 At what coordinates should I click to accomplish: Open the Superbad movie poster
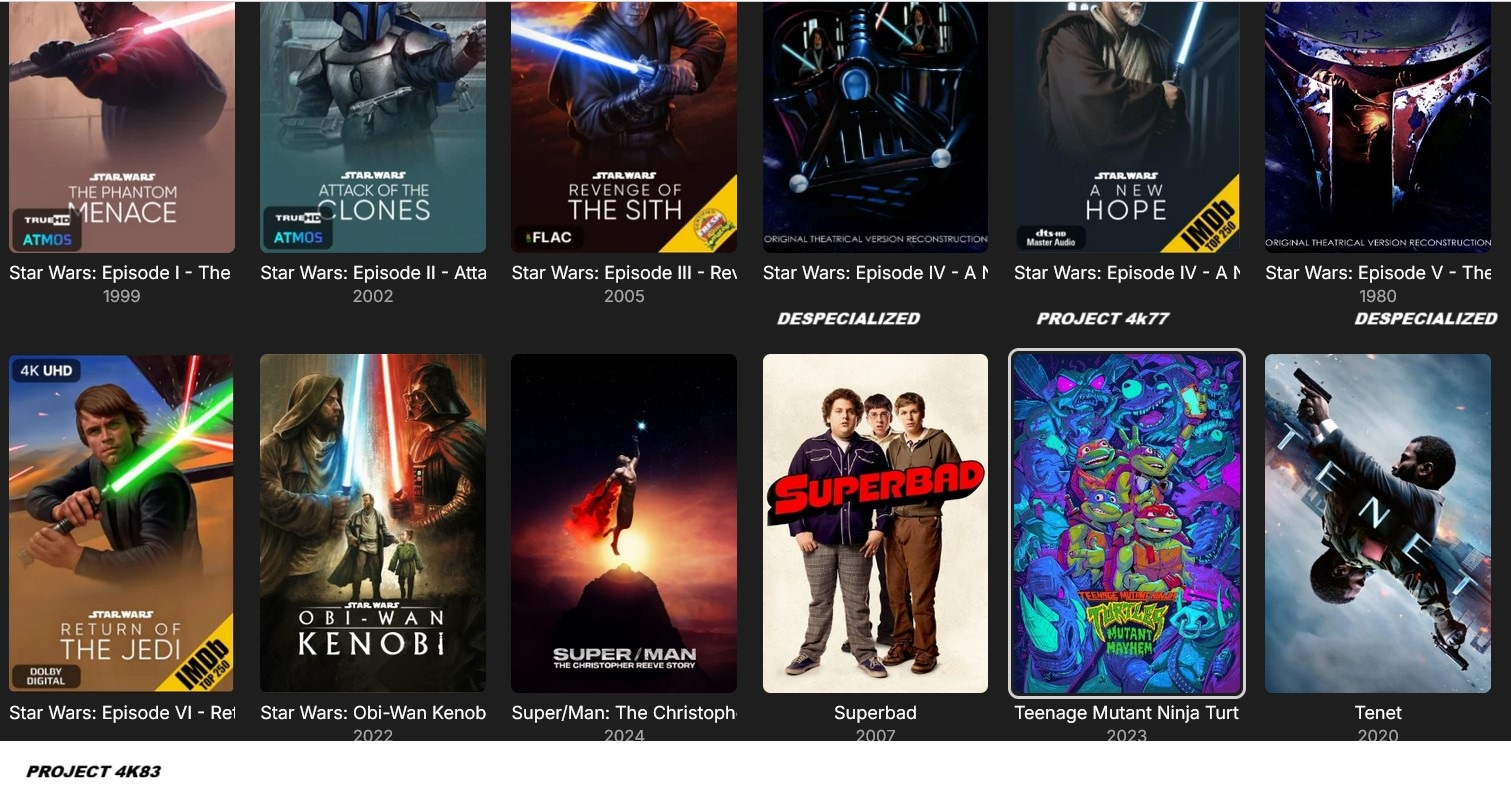tap(875, 523)
